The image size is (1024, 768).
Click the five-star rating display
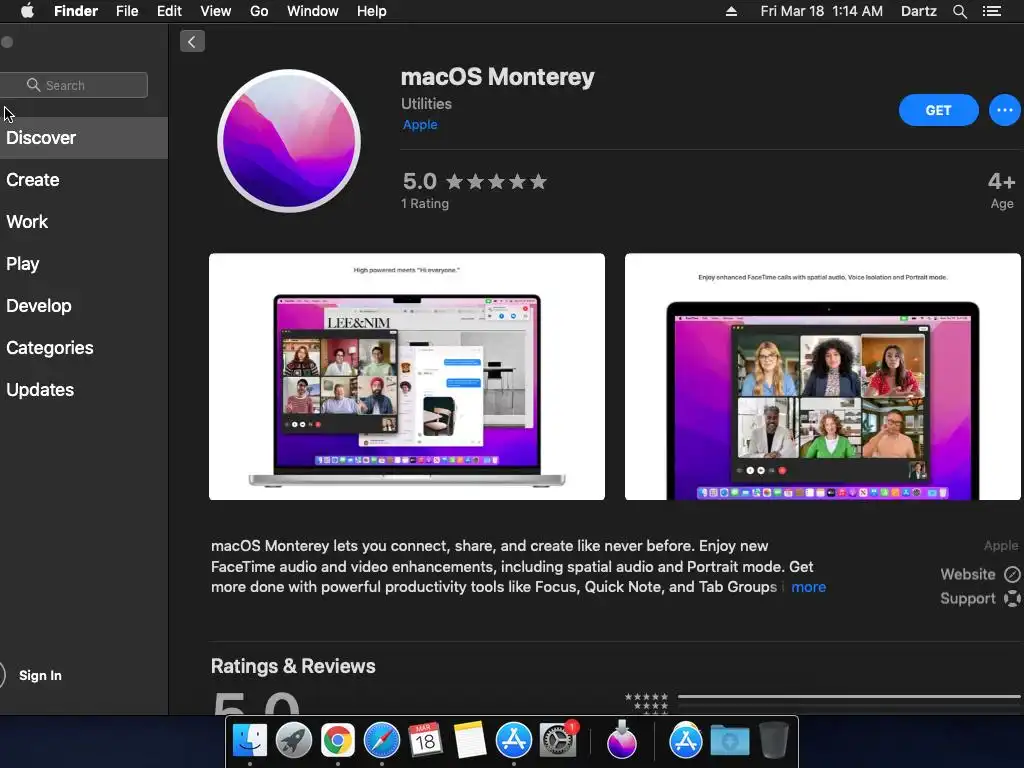click(496, 182)
